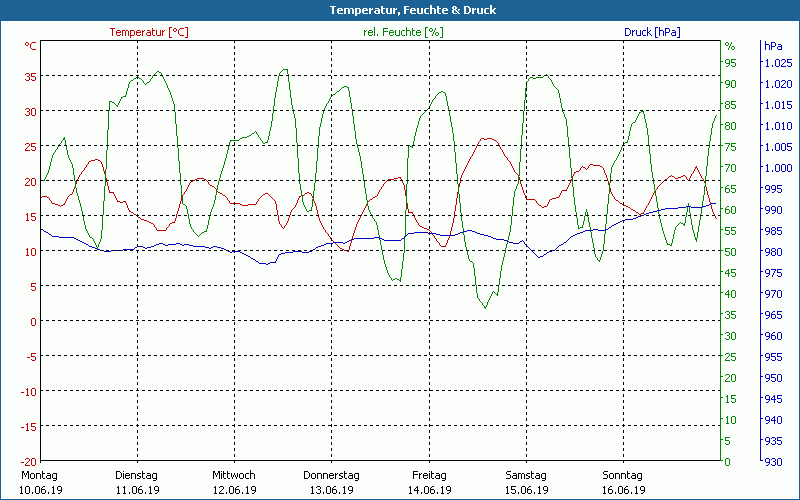Click the date '13.06.19'

point(332,490)
